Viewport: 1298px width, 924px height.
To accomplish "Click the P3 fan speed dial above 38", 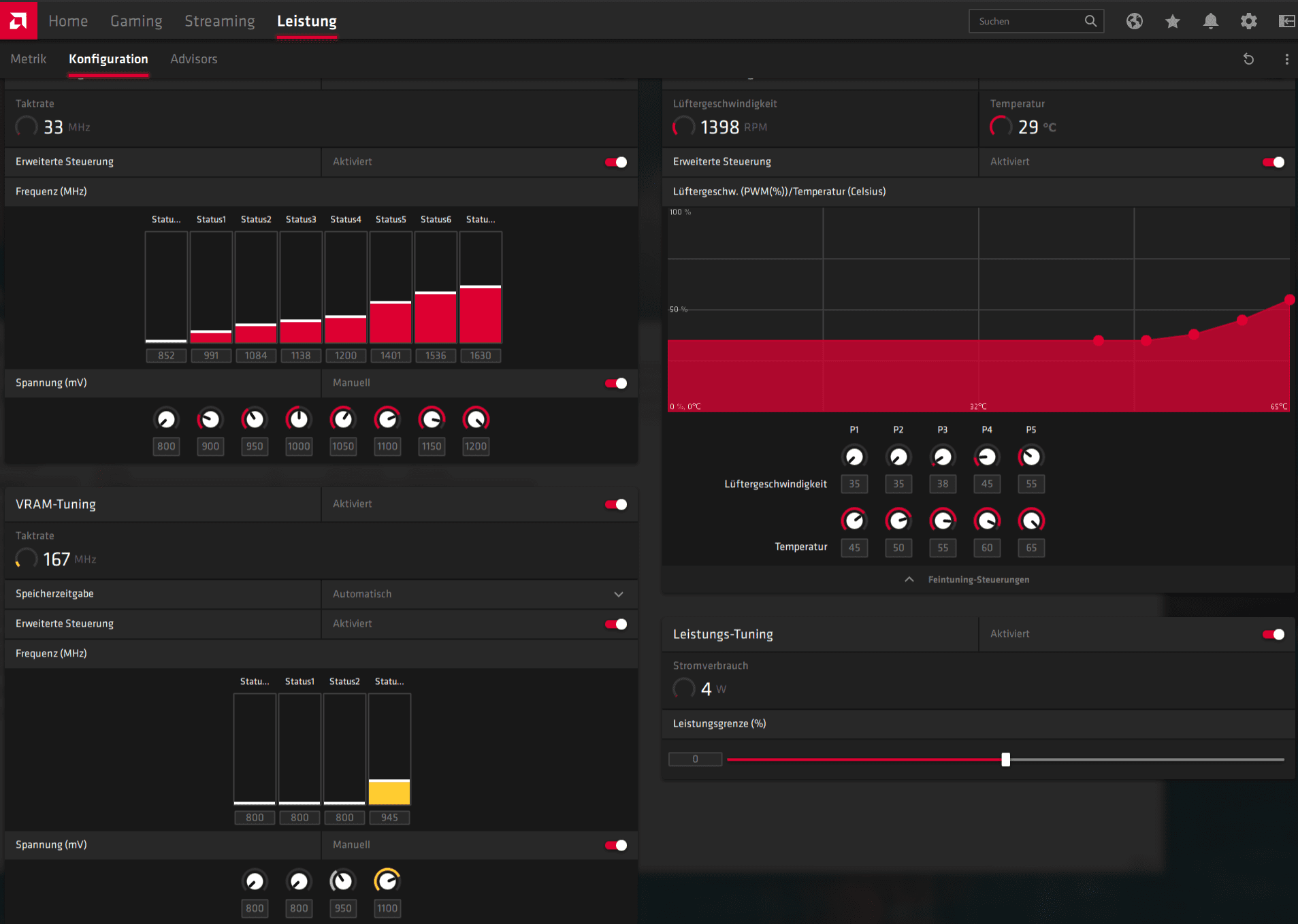I will click(943, 457).
